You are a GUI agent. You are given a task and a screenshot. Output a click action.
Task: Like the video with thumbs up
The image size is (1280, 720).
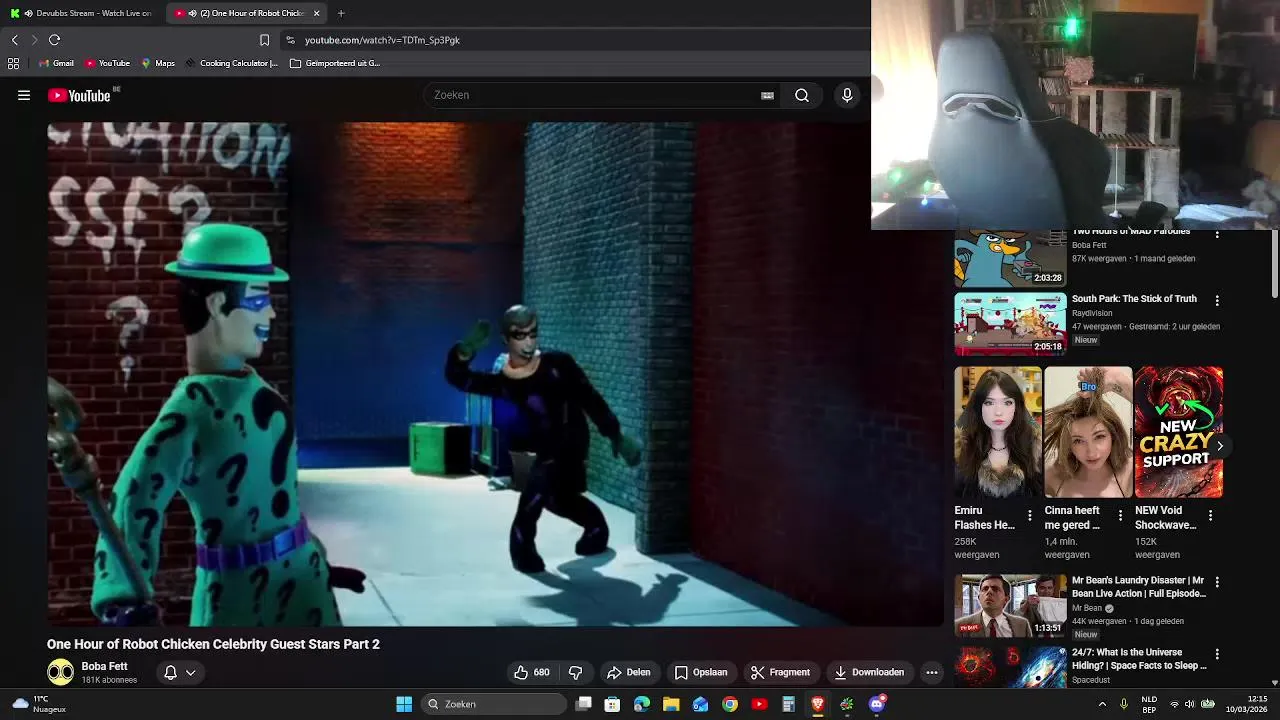click(x=531, y=672)
